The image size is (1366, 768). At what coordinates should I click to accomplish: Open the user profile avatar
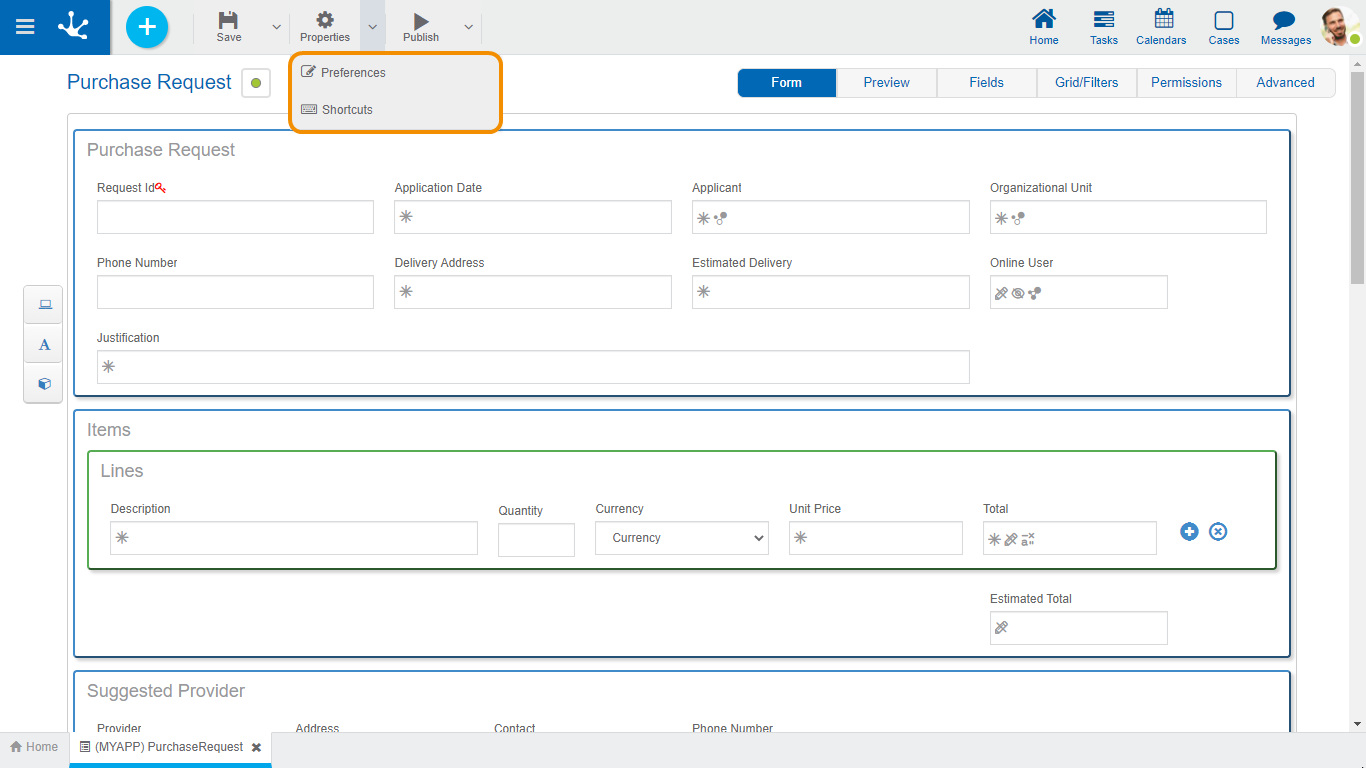click(1339, 27)
